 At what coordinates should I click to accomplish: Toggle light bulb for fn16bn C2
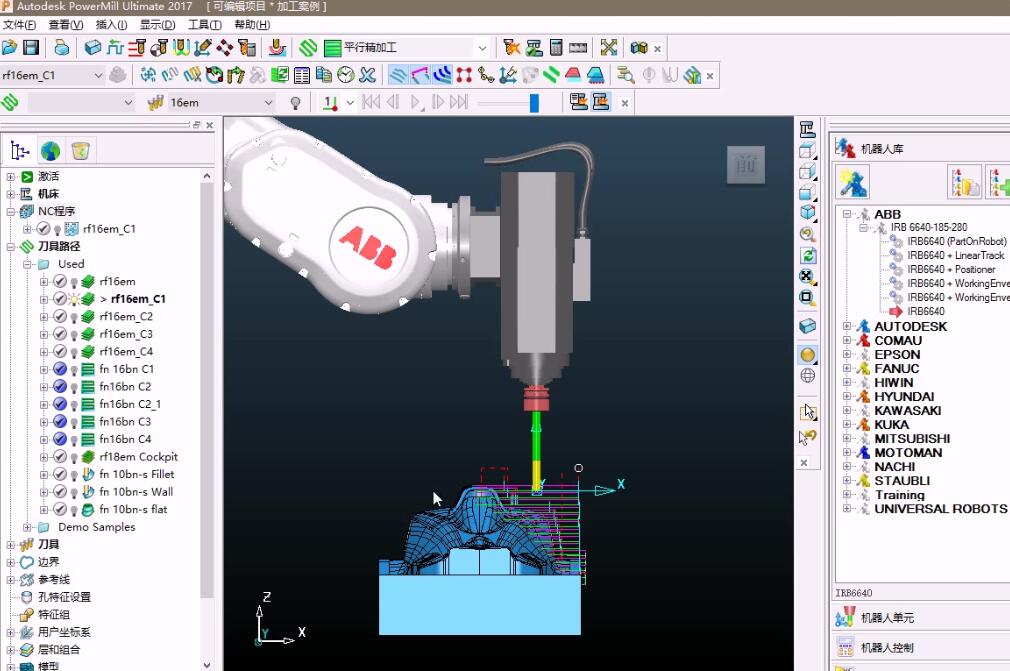[x=73, y=387]
